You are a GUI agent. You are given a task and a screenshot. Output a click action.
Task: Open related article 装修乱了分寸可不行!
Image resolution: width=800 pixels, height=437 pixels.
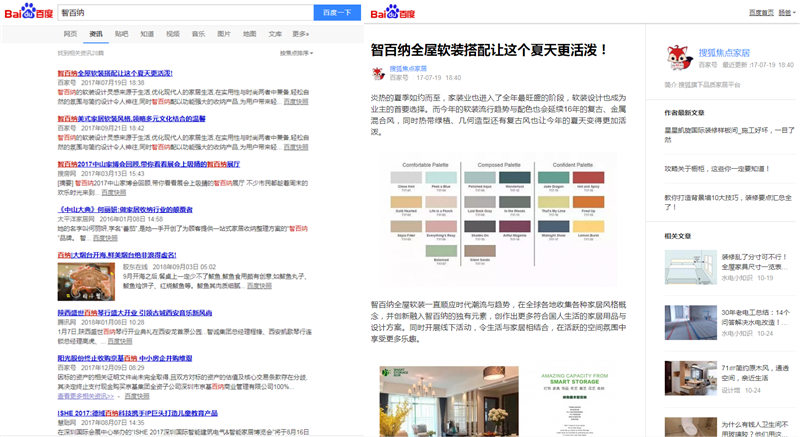point(755,262)
